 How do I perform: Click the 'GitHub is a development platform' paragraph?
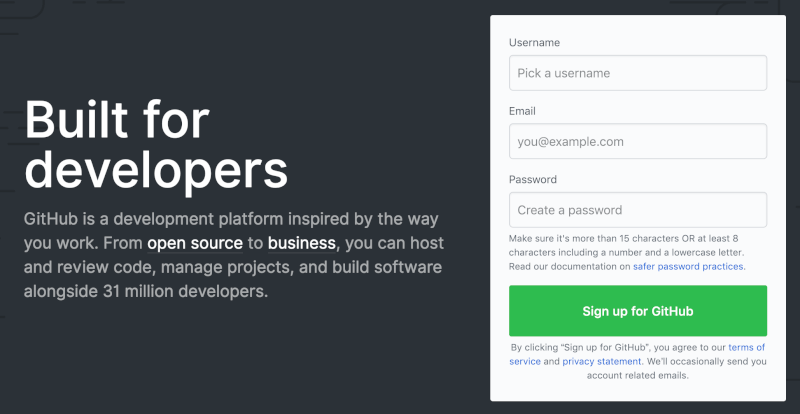[x=234, y=255]
